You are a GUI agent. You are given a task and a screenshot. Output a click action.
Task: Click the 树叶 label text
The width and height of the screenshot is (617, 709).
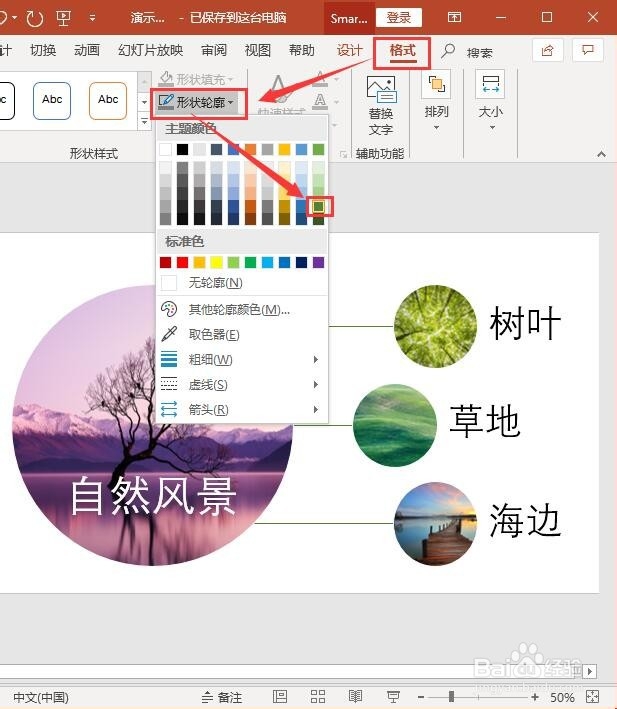pyautogui.click(x=525, y=323)
